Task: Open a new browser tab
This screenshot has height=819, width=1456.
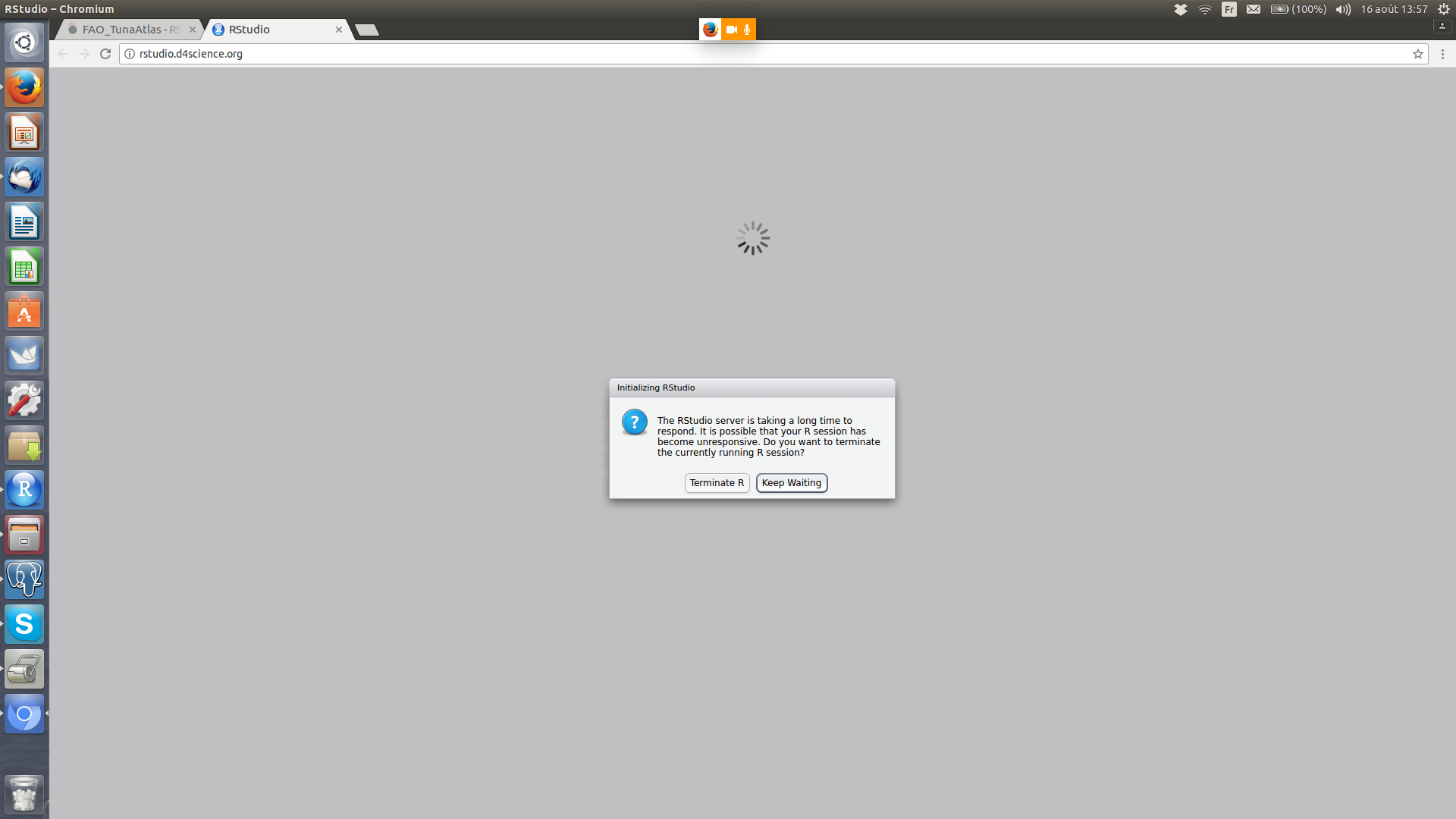Action: tap(367, 30)
